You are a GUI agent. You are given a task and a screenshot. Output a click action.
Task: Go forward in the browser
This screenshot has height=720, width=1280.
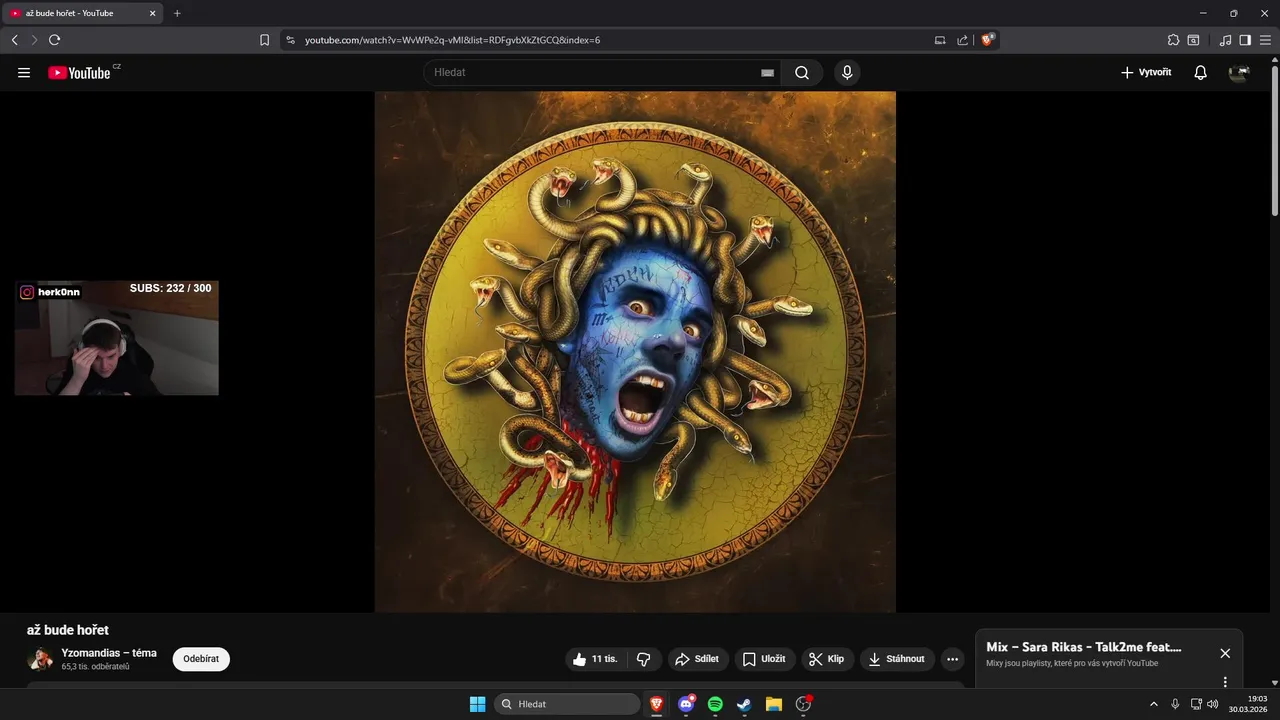click(x=34, y=40)
